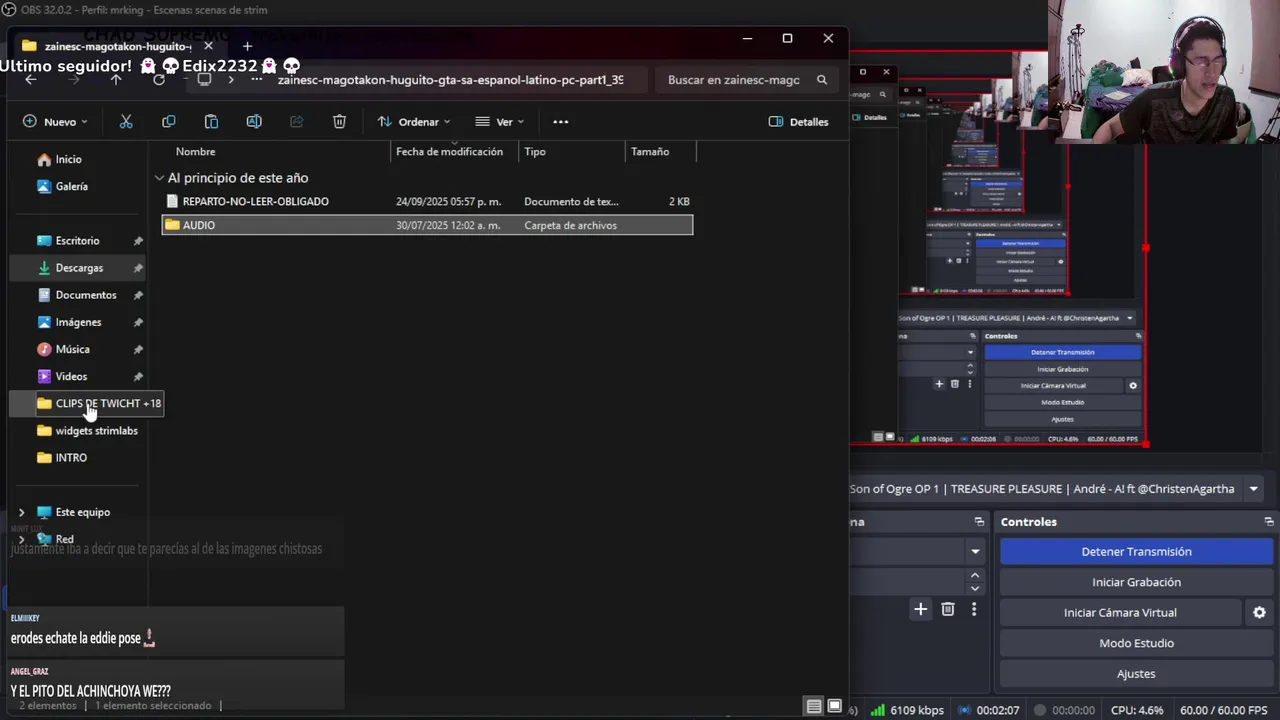This screenshot has width=1280, height=720.
Task: Select the AUDIO folder row
Action: pyautogui.click(x=427, y=226)
